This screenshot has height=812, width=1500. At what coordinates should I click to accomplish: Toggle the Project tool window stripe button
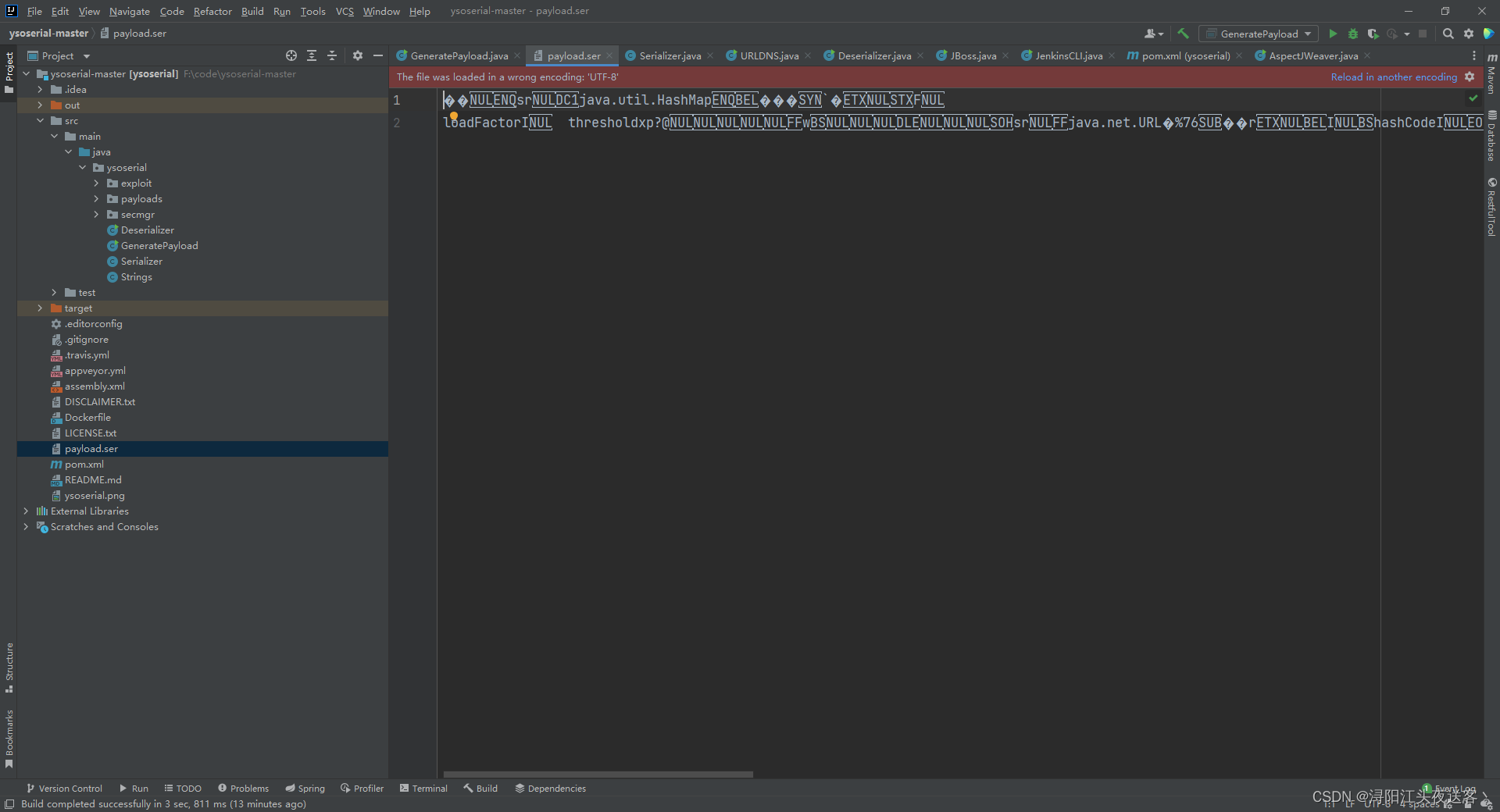click(x=9, y=73)
